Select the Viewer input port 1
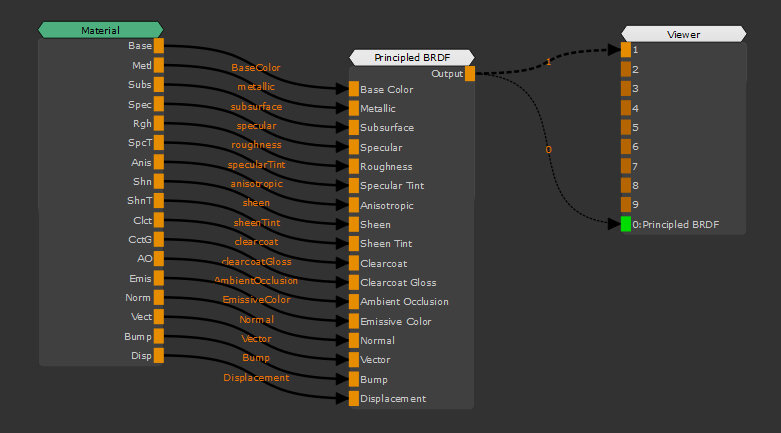Viewport: 781px width, 433px height. tap(626, 49)
